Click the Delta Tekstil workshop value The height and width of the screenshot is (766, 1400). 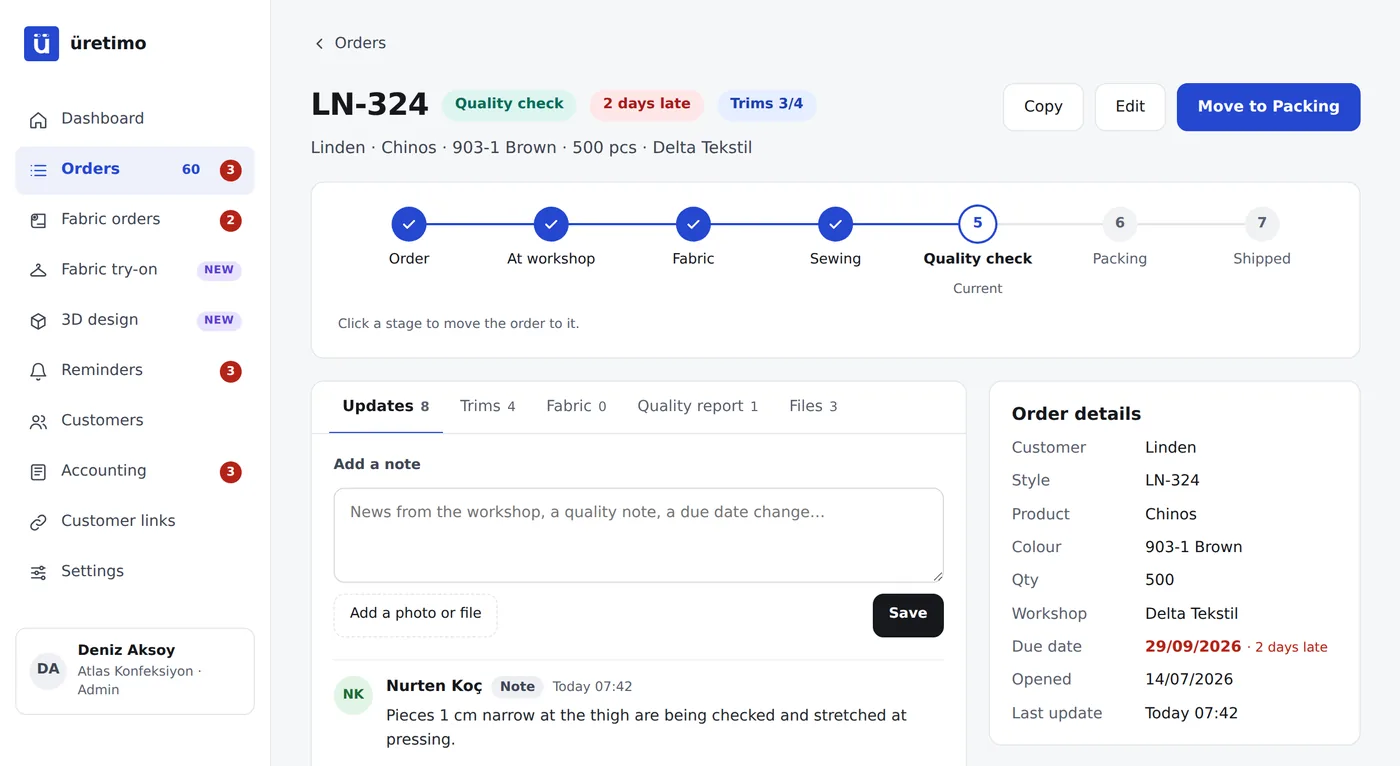click(1192, 614)
